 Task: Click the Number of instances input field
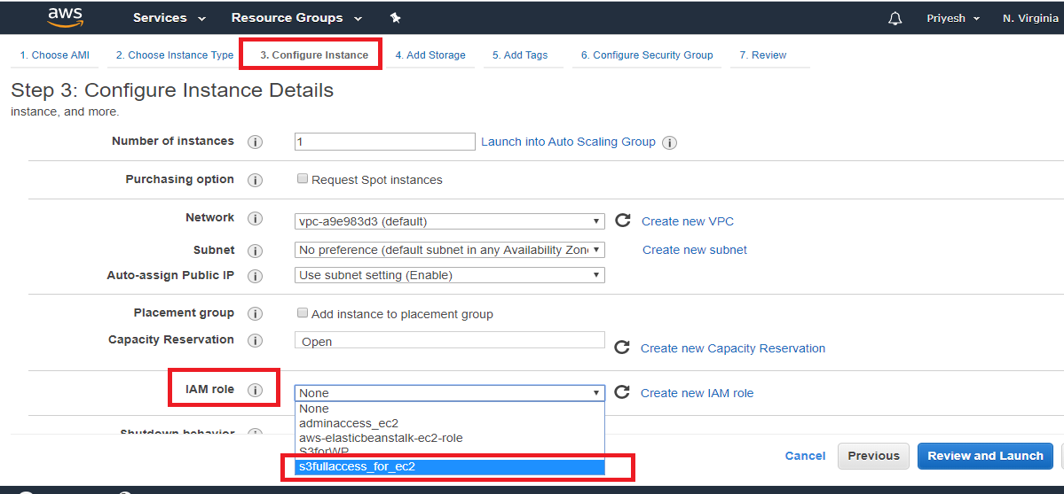point(384,142)
